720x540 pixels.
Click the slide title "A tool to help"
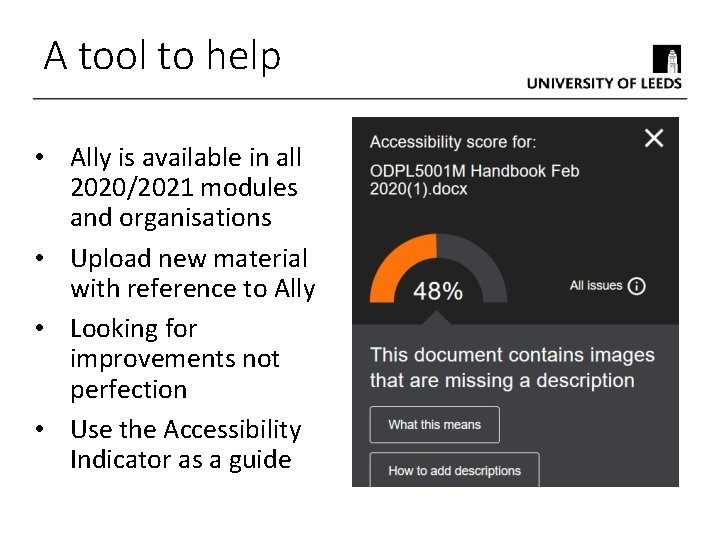[163, 56]
